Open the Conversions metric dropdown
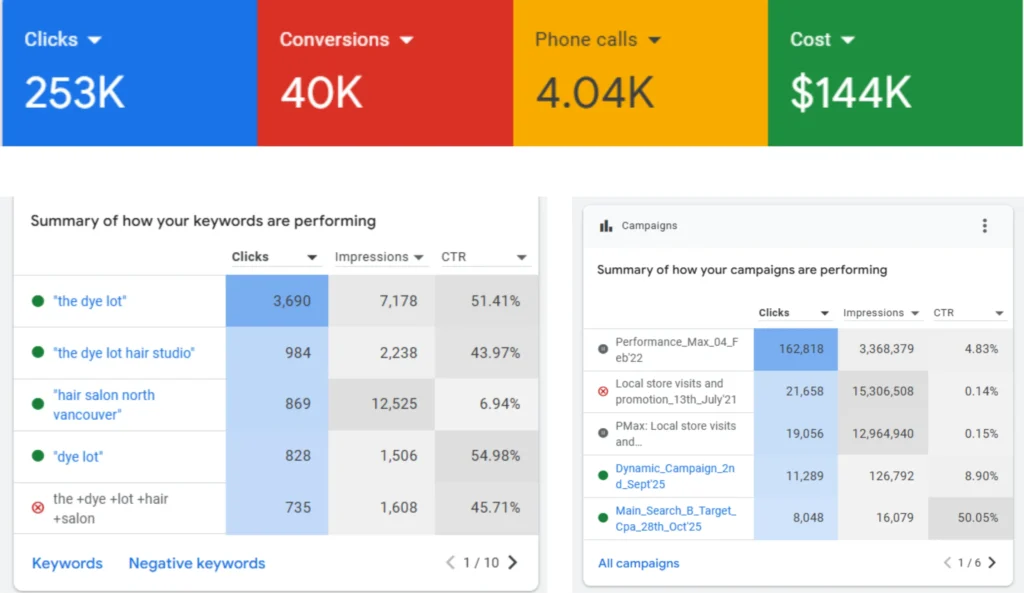The image size is (1024, 593). pos(406,40)
